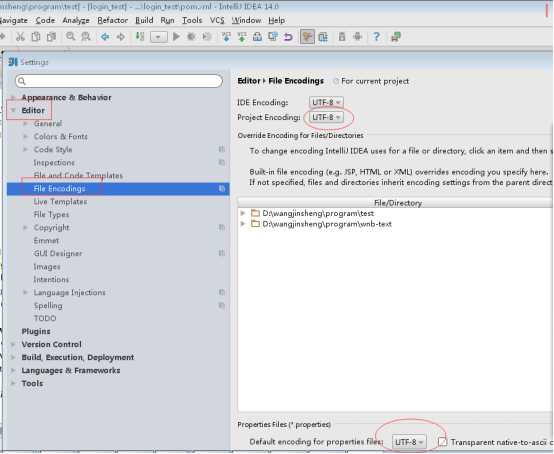Open Find with the magnifier icon
554x454 pixels.
pyautogui.click(x=70, y=37)
